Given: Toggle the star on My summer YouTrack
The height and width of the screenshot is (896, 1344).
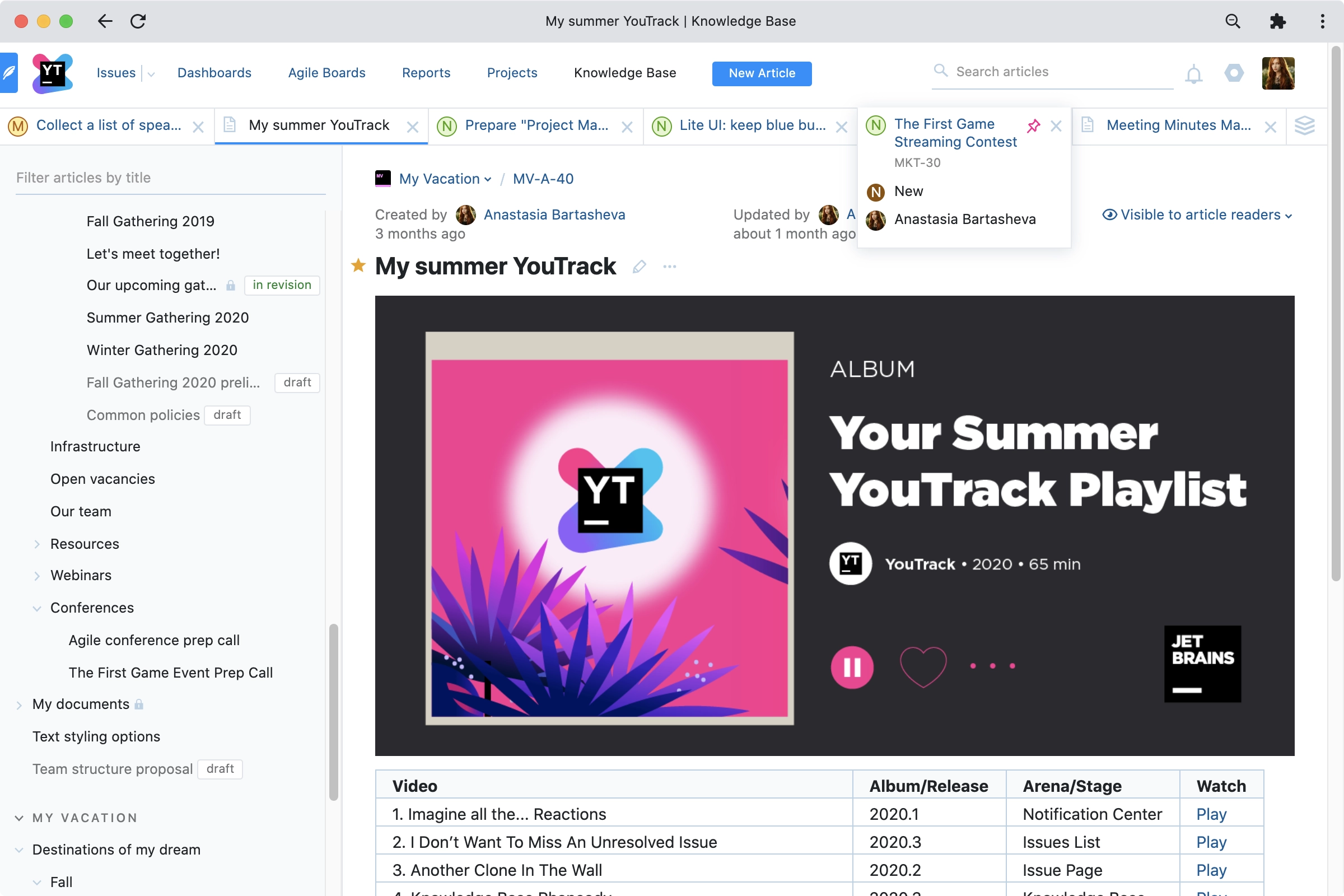Looking at the screenshot, I should (x=358, y=265).
